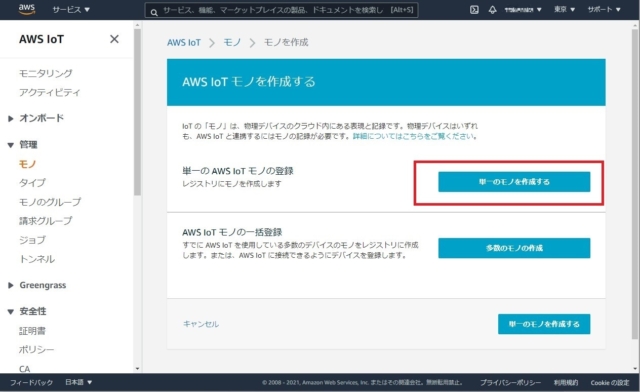This screenshot has width=640, height=392.
Task: Click the モノ breadcrumb link
Action: (x=232, y=42)
